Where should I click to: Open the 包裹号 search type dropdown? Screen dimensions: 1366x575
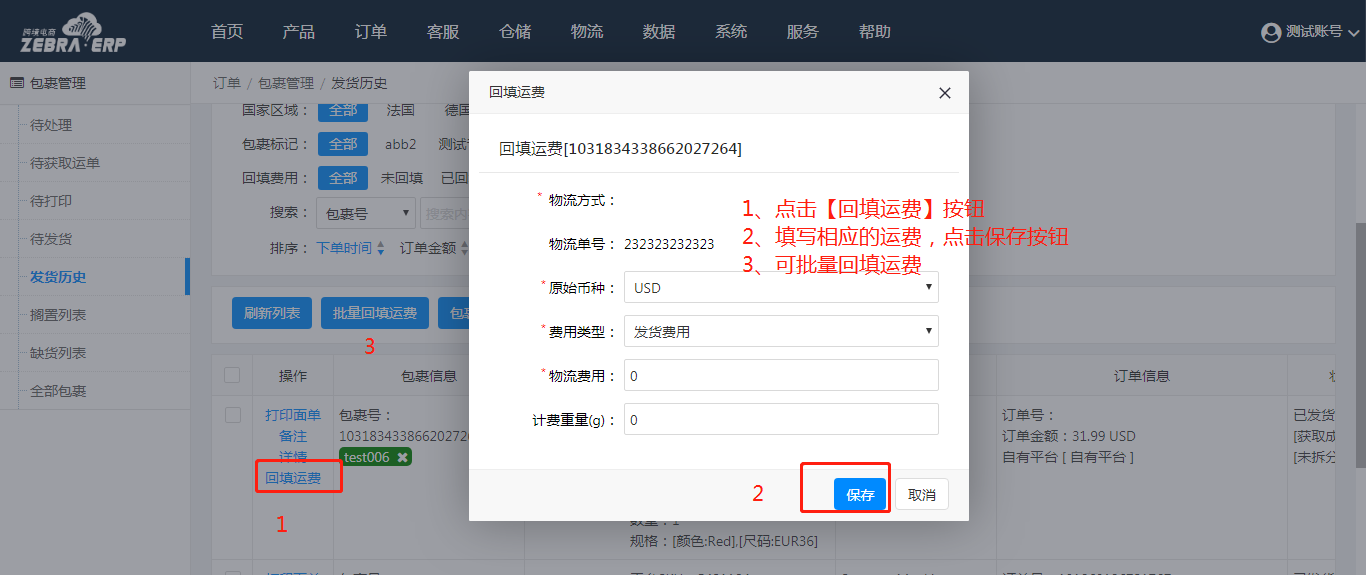pos(365,212)
